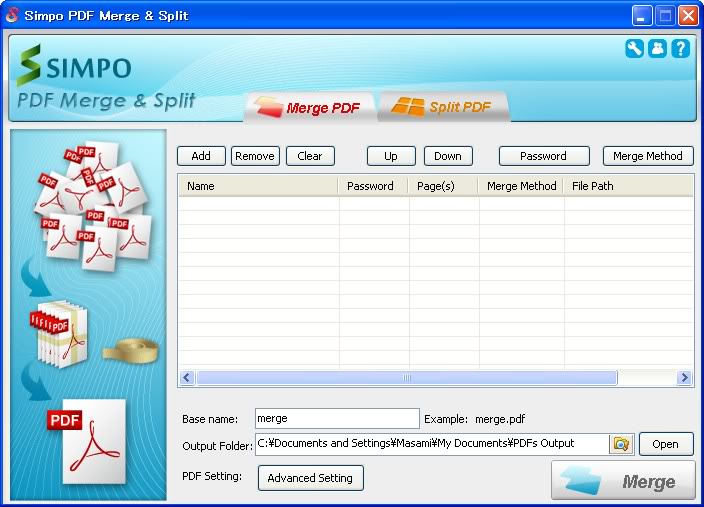The width and height of the screenshot is (704, 507).
Task: Click the large PDF document icon
Action: [88, 438]
